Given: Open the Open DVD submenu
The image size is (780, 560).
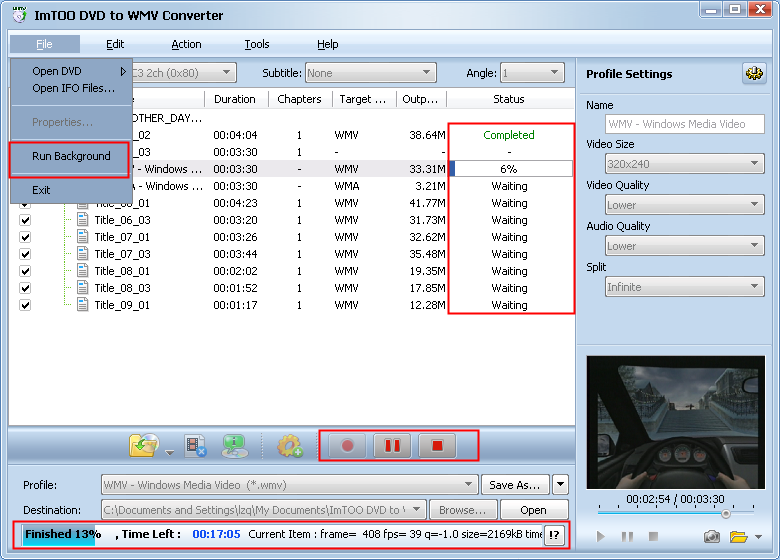Looking at the screenshot, I should point(71,71).
